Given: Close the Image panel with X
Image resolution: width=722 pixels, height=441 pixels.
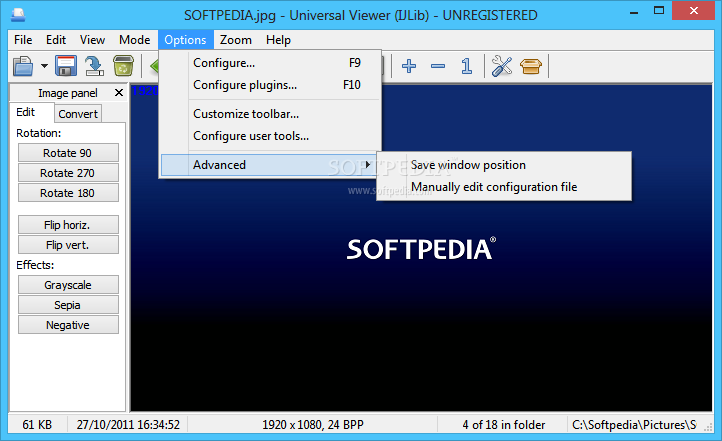Looking at the screenshot, I should click(x=119, y=93).
